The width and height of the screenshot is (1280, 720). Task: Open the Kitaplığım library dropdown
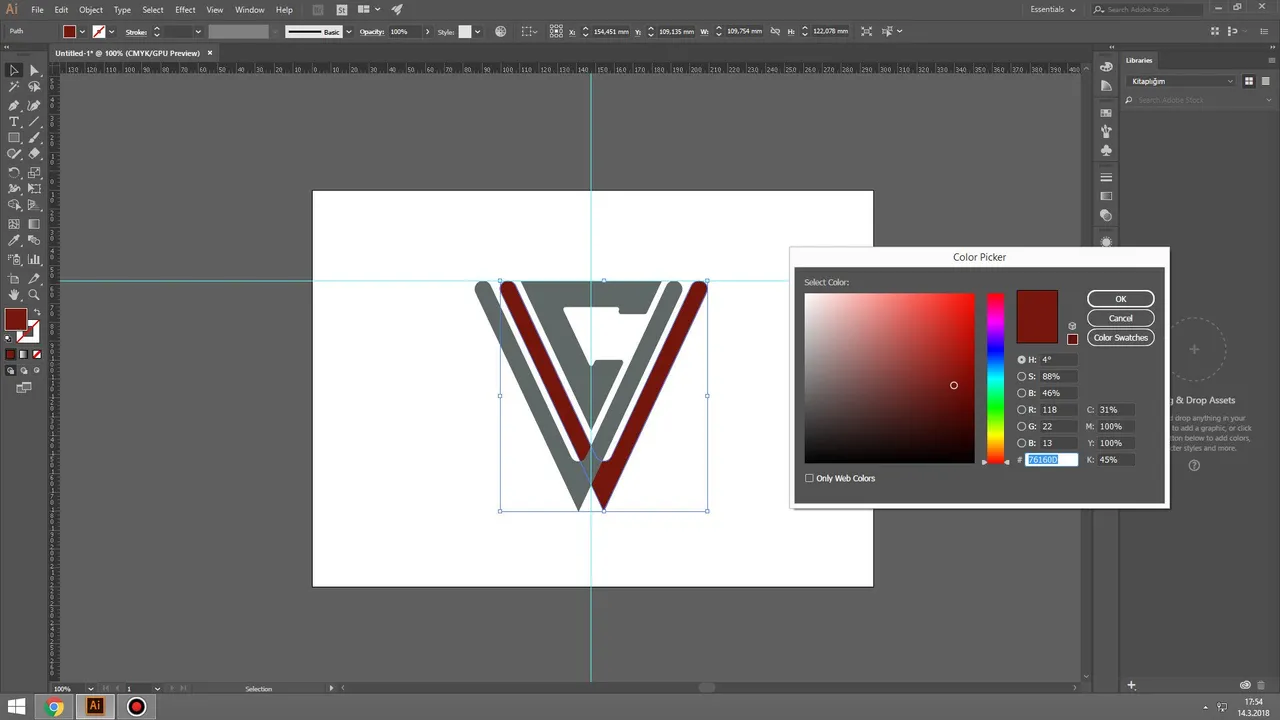pyautogui.click(x=1181, y=81)
